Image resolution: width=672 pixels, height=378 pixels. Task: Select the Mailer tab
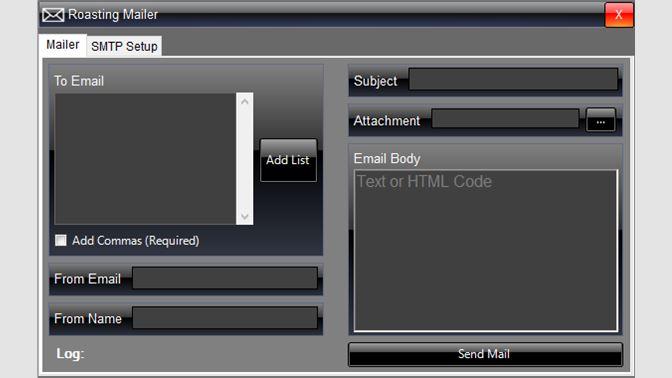tap(63, 45)
